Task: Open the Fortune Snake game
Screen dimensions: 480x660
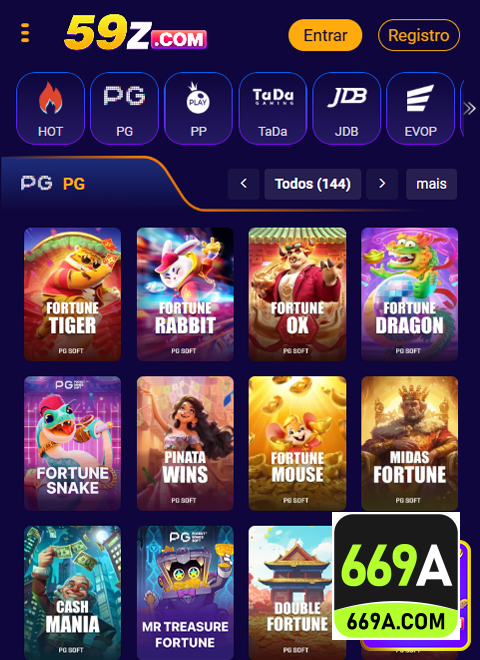Action: point(72,443)
